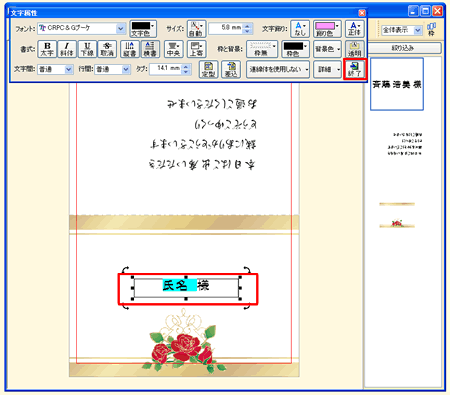Open horizontal alignment 中央 dropdown

pyautogui.click(x=174, y=49)
